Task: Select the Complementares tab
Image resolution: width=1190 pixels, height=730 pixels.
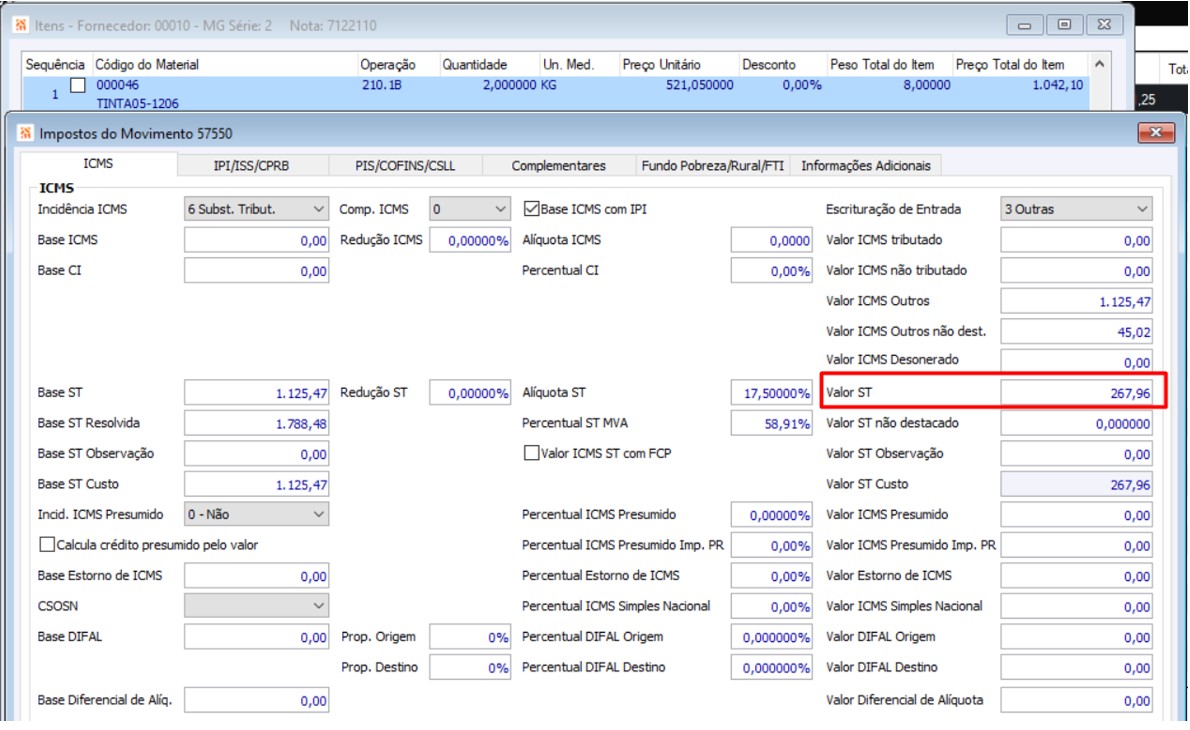Action: 559,165
